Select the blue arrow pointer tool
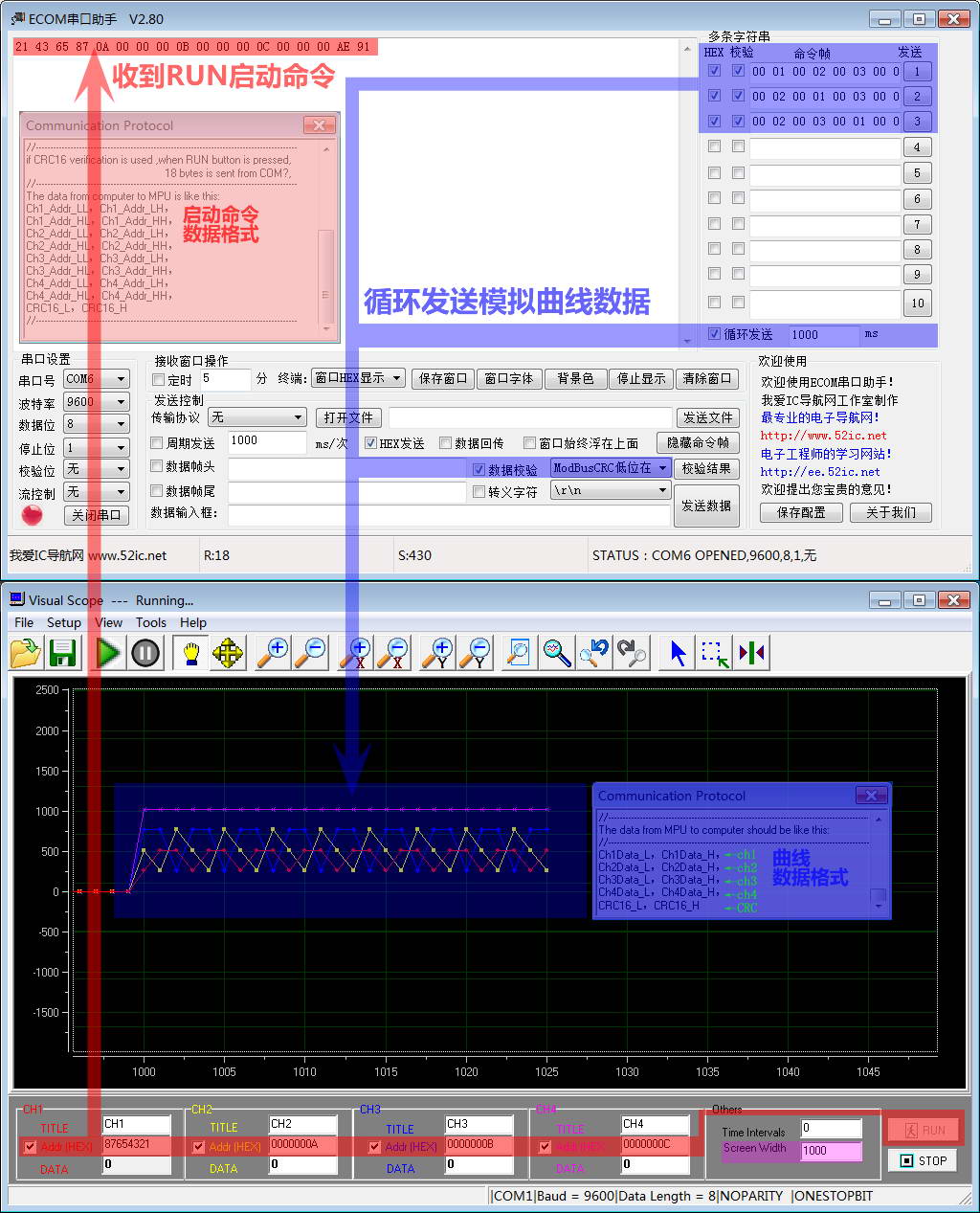Image resolution: width=980 pixels, height=1213 pixels. (679, 653)
